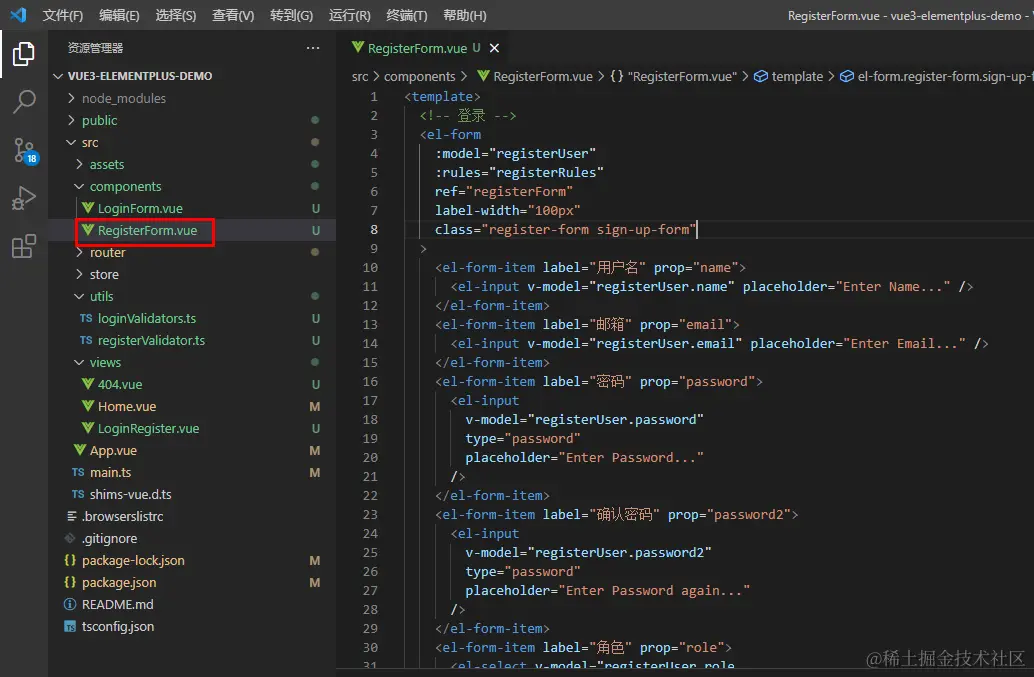The image size is (1034, 677).
Task: Collapse the views folder
Action: 79,363
